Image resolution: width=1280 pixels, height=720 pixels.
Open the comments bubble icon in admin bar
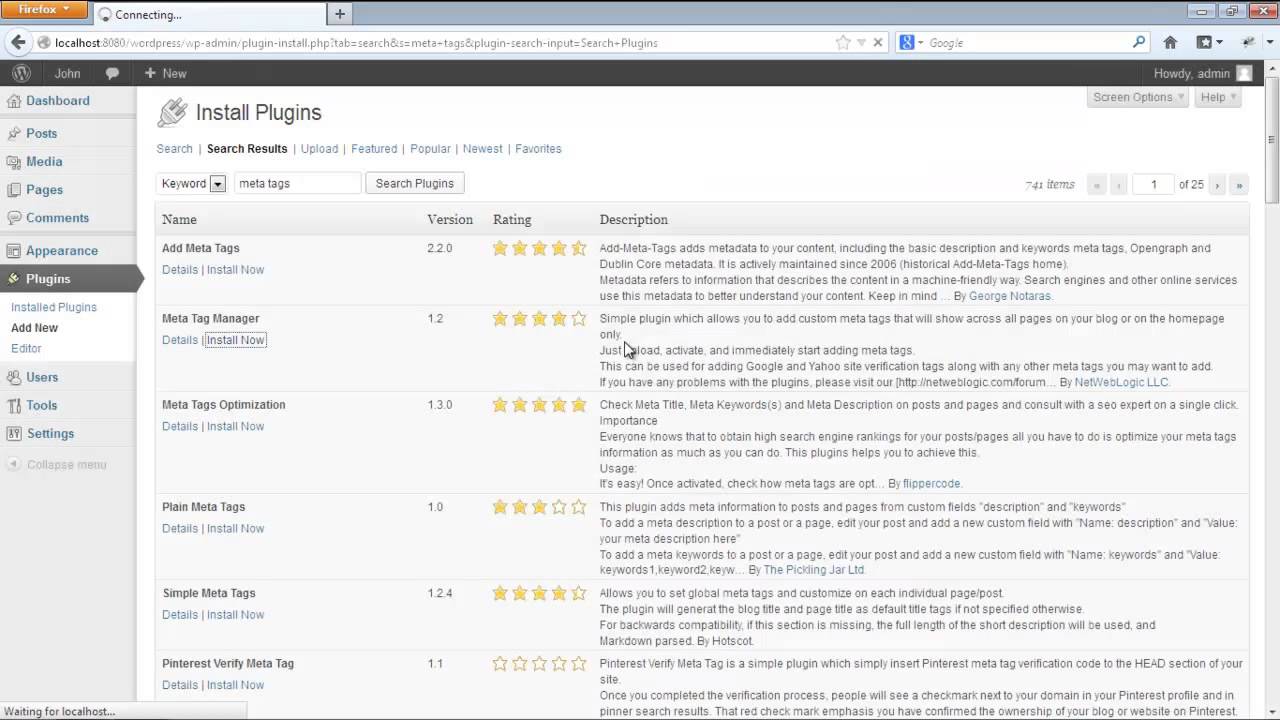(x=112, y=74)
